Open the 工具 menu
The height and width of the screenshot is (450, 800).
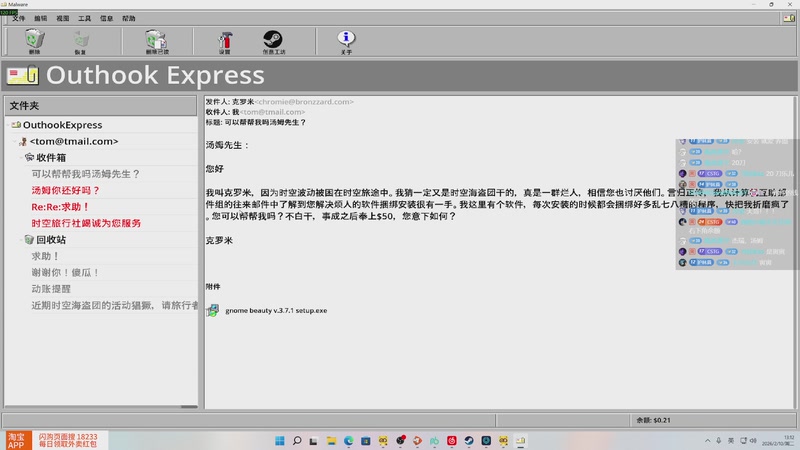(85, 18)
